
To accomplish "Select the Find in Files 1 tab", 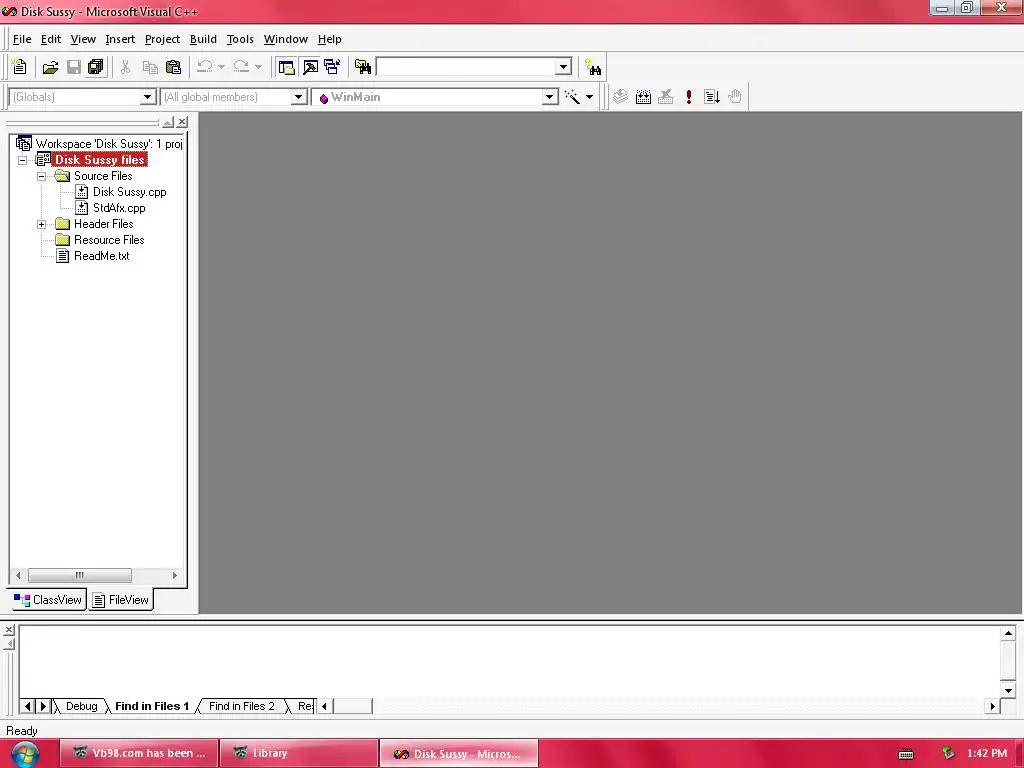I will tap(152, 706).
